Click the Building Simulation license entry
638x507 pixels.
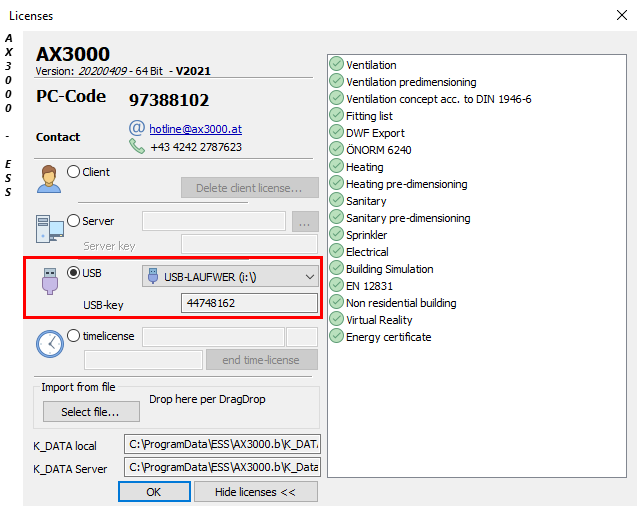pos(389,269)
